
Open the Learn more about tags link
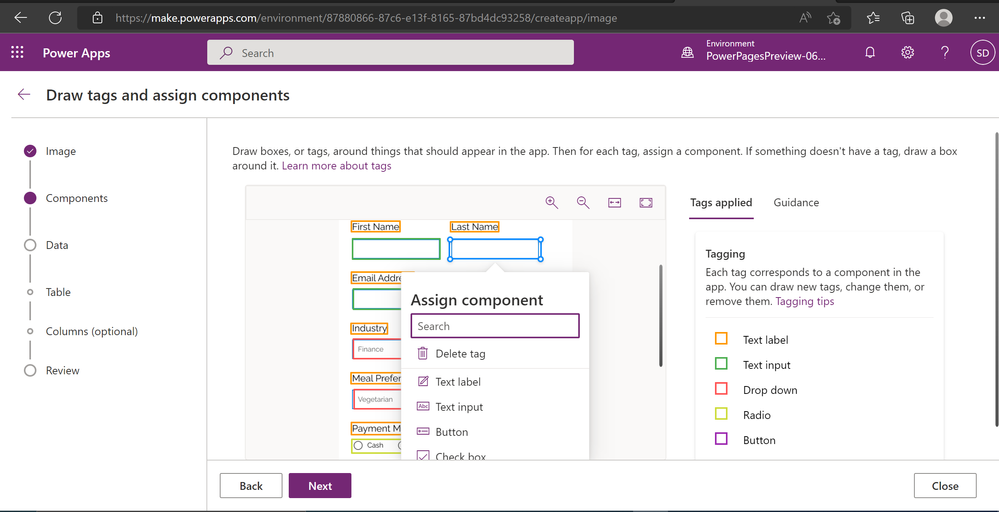pos(336,166)
